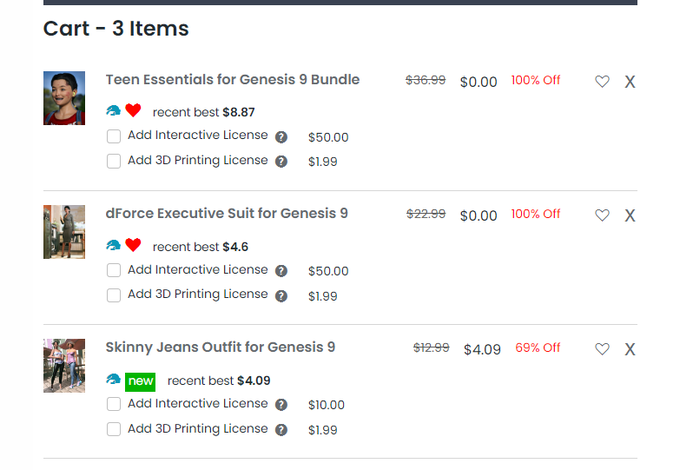Remove dForce Executive Suit with X
This screenshot has height=470, width=680.
[630, 215]
